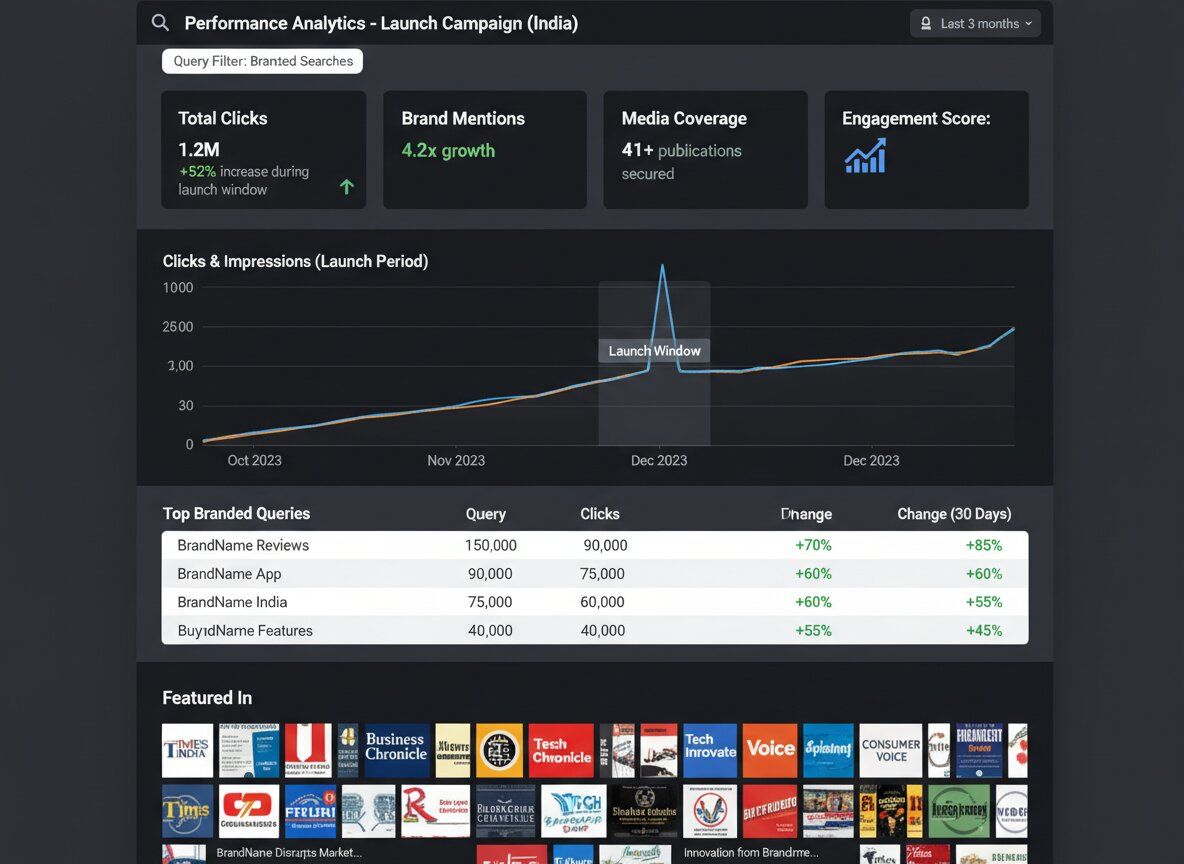Open the Last 3 months dropdown
Image resolution: width=1184 pixels, height=864 pixels.
[x=975, y=23]
